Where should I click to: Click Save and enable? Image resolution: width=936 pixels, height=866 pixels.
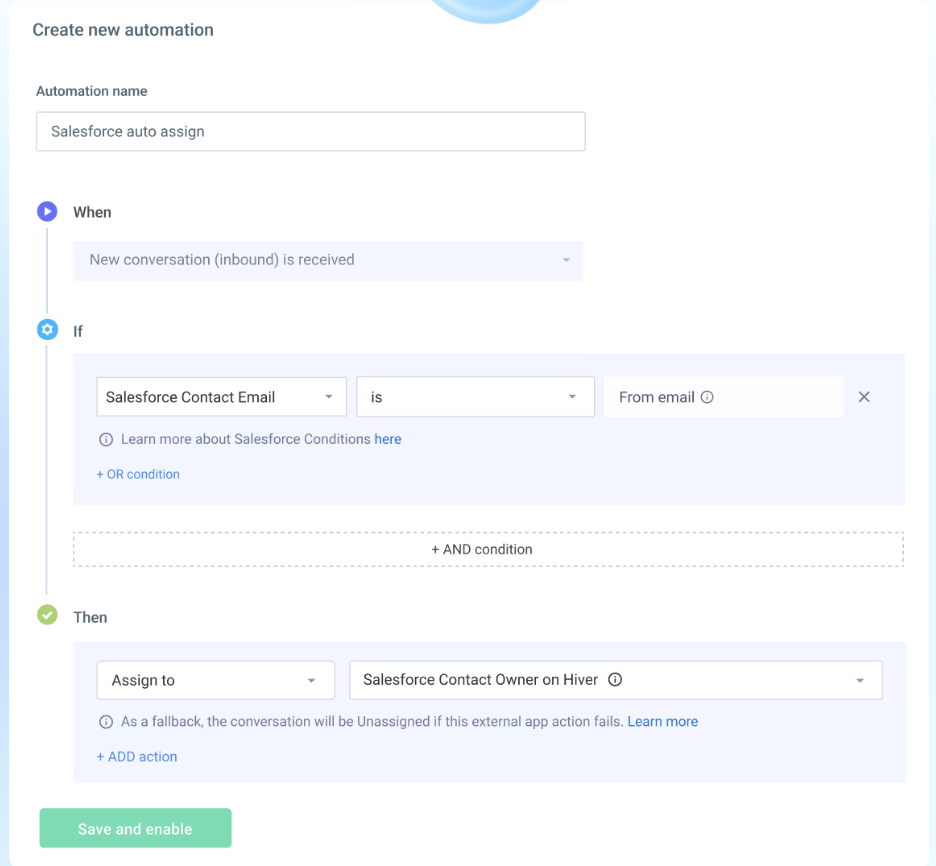click(135, 828)
